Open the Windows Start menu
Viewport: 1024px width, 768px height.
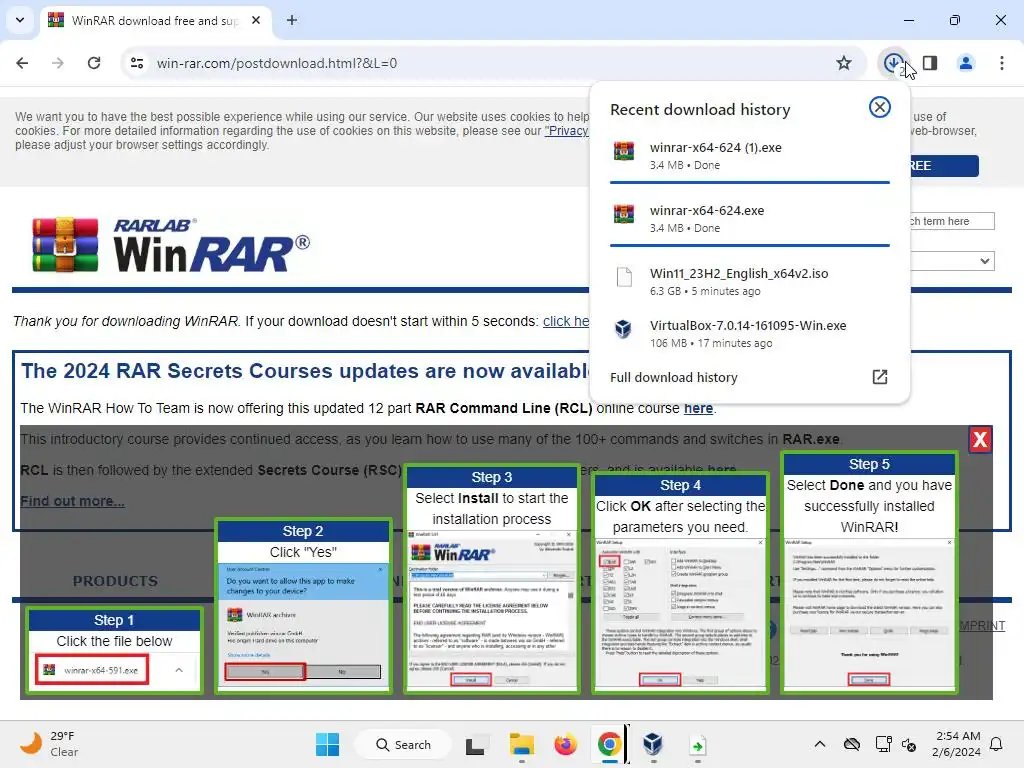pos(327,744)
